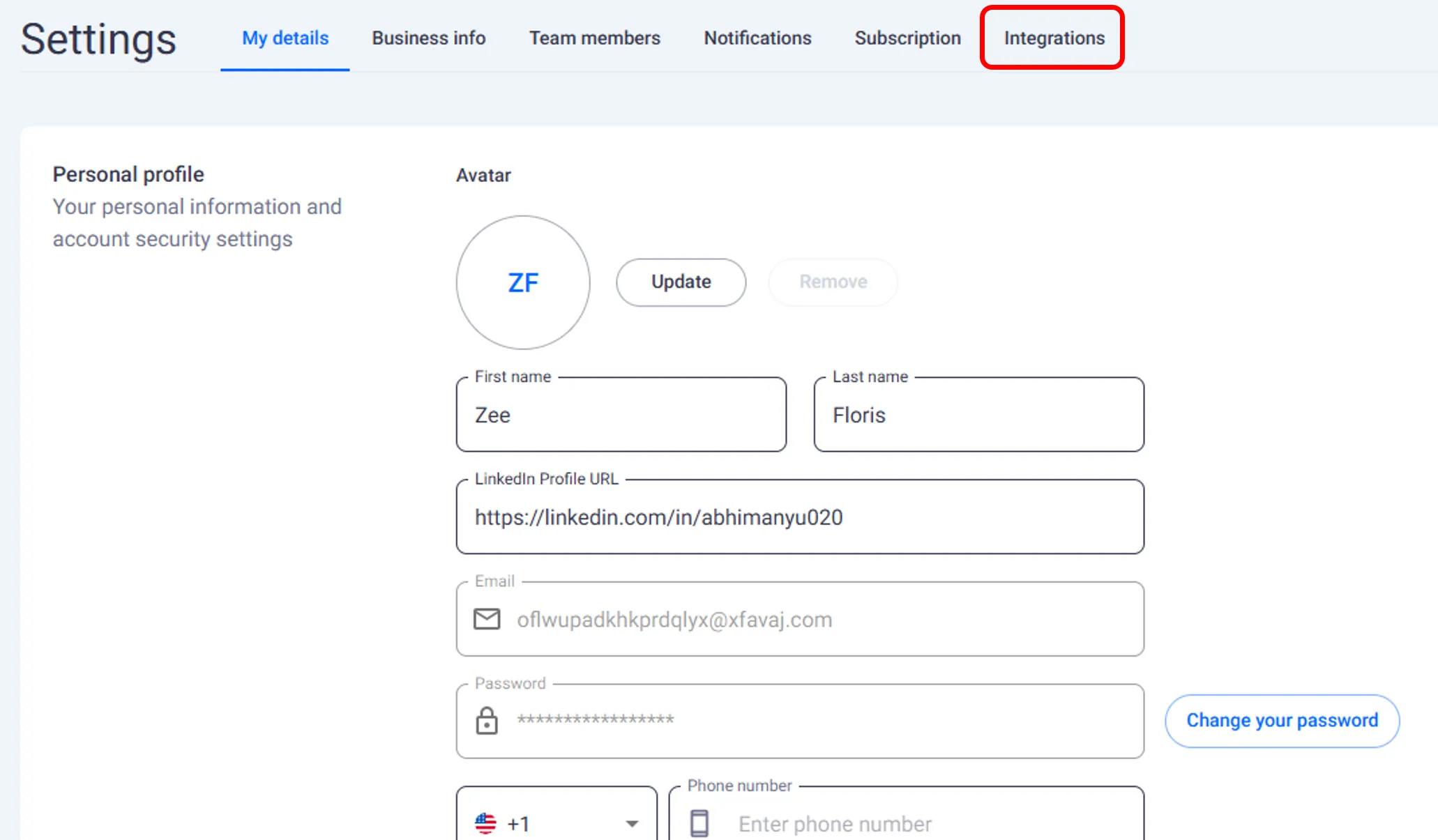Image resolution: width=1438 pixels, height=840 pixels.
Task: Click the phone icon in Phone number field
Action: (x=699, y=823)
